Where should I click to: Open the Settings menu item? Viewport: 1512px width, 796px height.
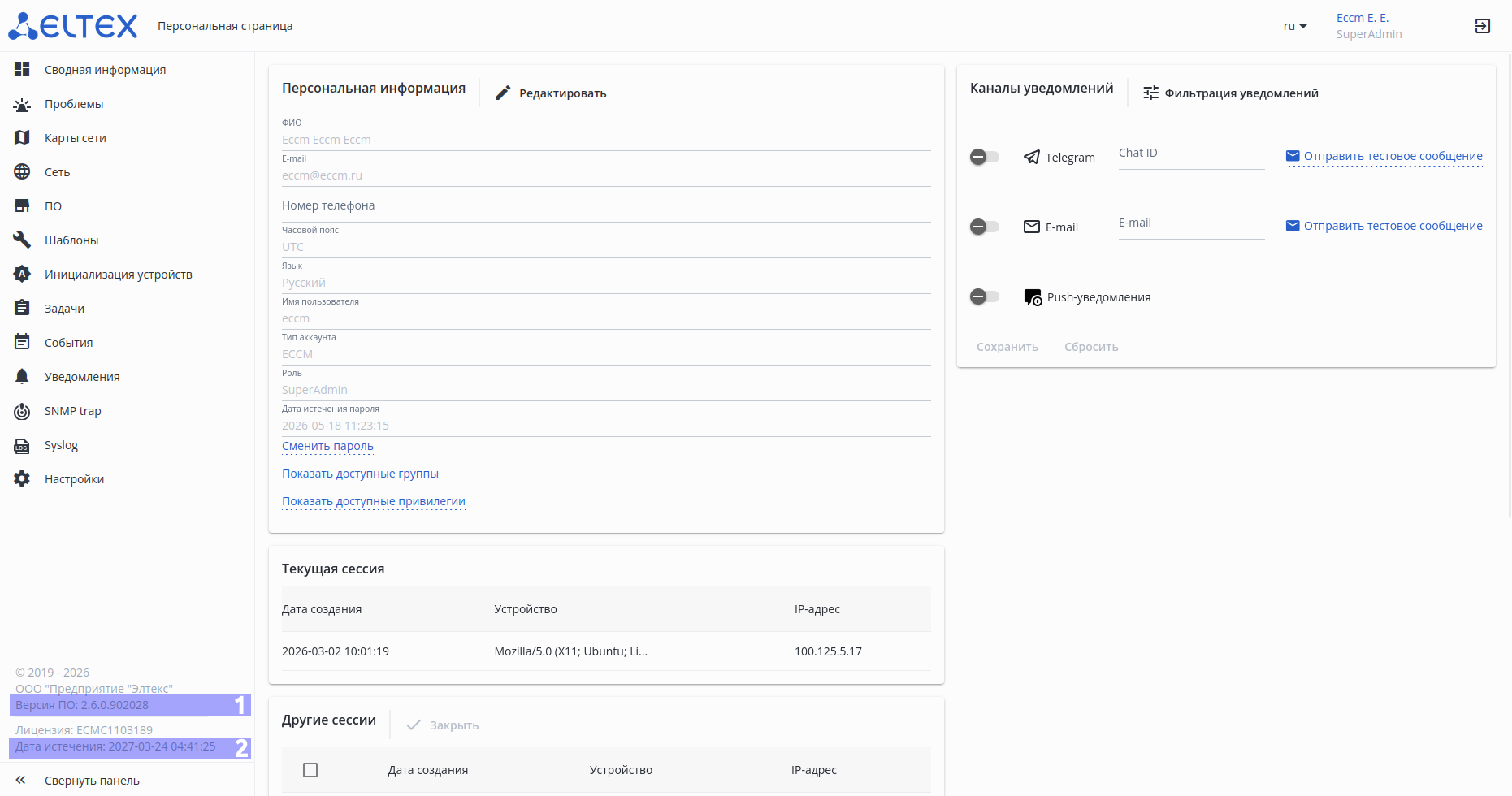[x=74, y=479]
